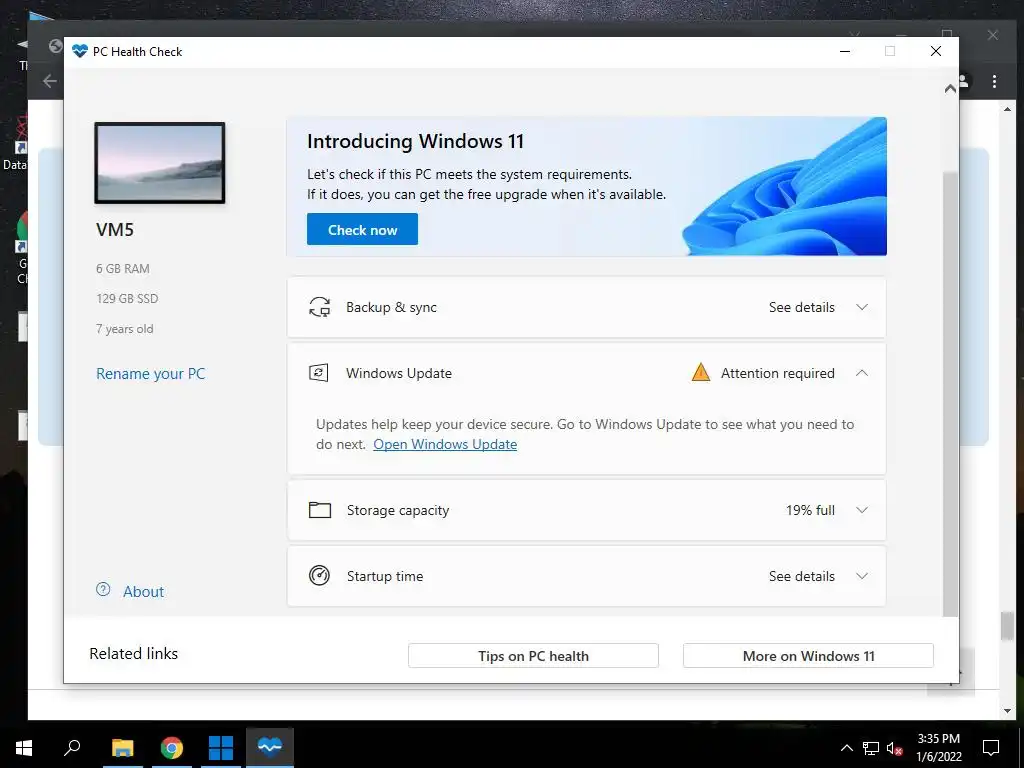1024x768 pixels.
Task: Click the Introducing Windows 11 heading
Action: coord(415,141)
